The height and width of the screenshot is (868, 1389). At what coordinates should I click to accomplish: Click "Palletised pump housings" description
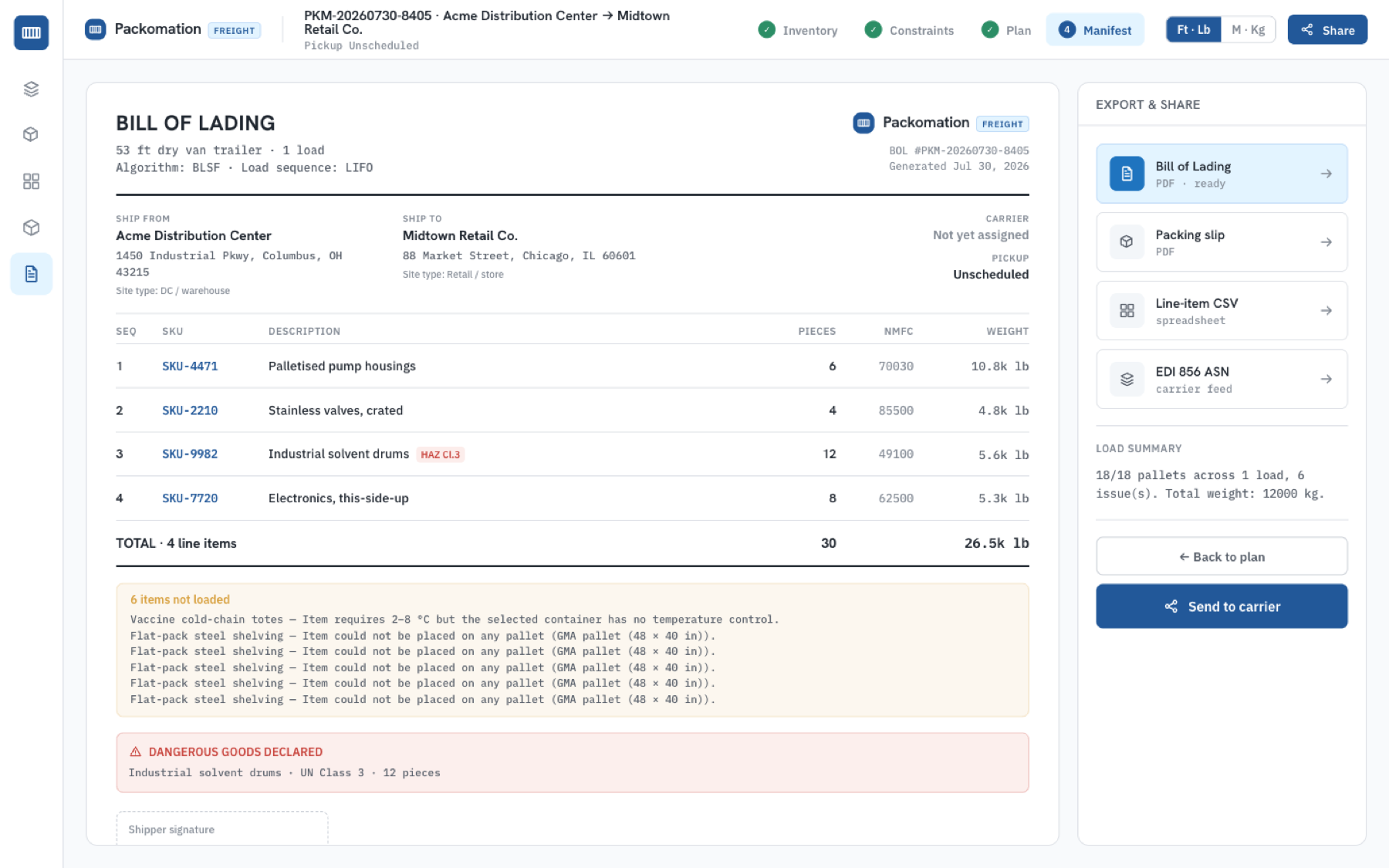click(x=342, y=366)
